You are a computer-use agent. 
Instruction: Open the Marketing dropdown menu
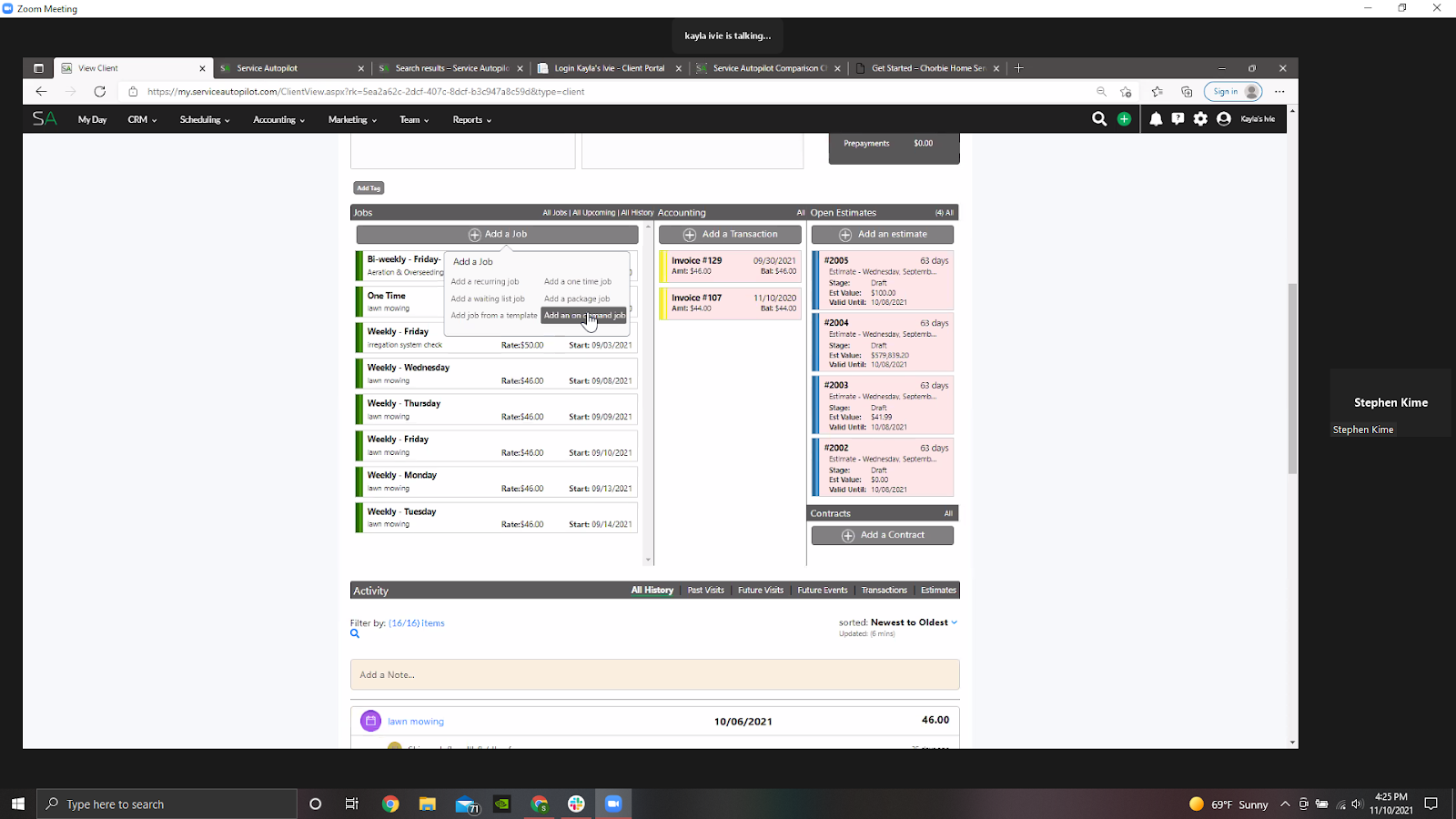pos(352,120)
